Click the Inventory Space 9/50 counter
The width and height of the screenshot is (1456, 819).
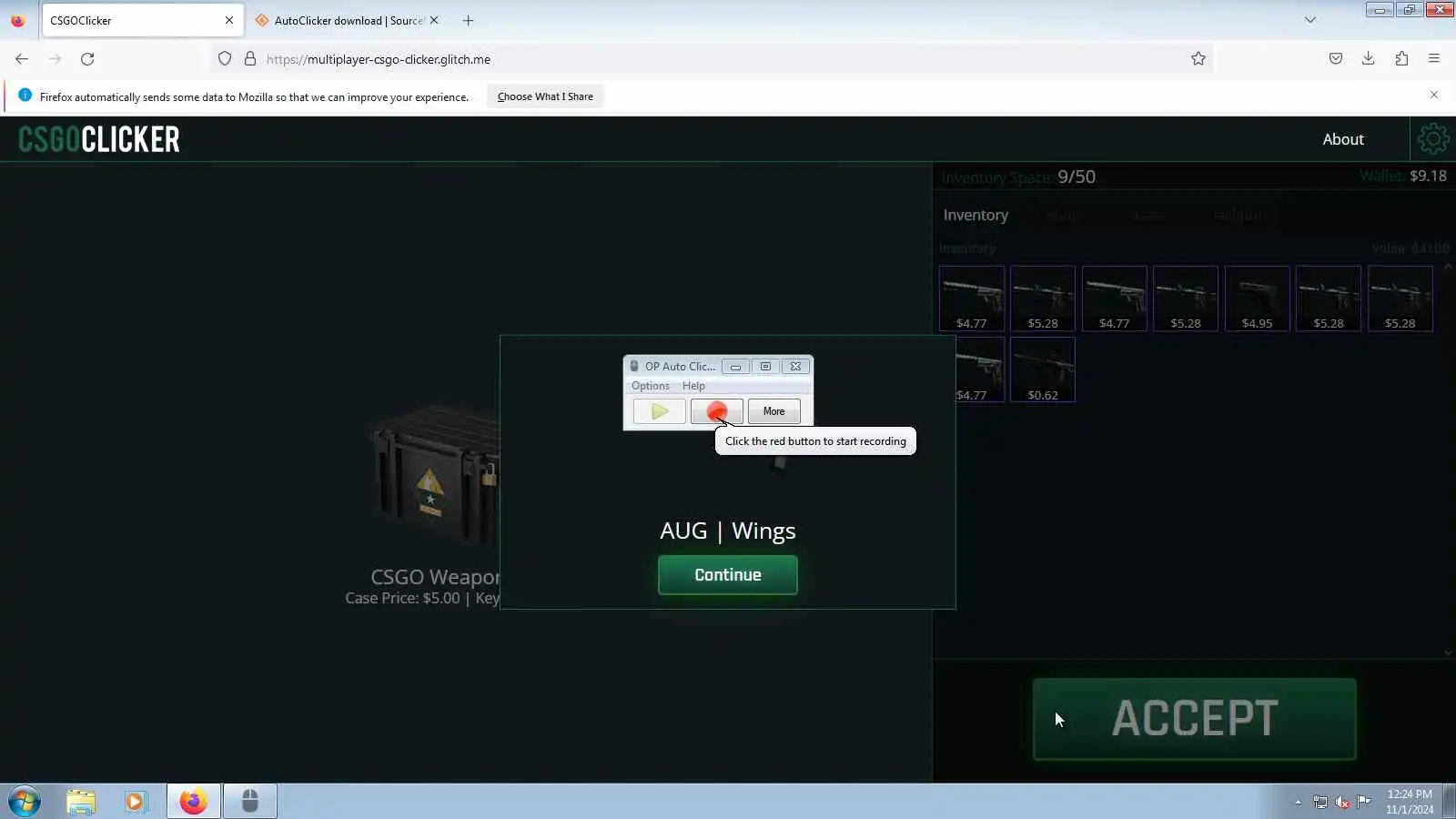coord(1018,177)
